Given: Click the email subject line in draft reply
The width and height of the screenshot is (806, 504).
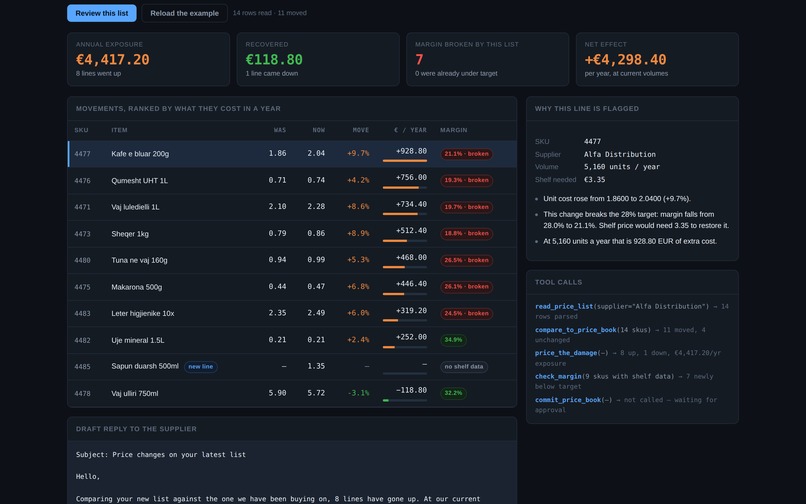Looking at the screenshot, I should (x=160, y=455).
